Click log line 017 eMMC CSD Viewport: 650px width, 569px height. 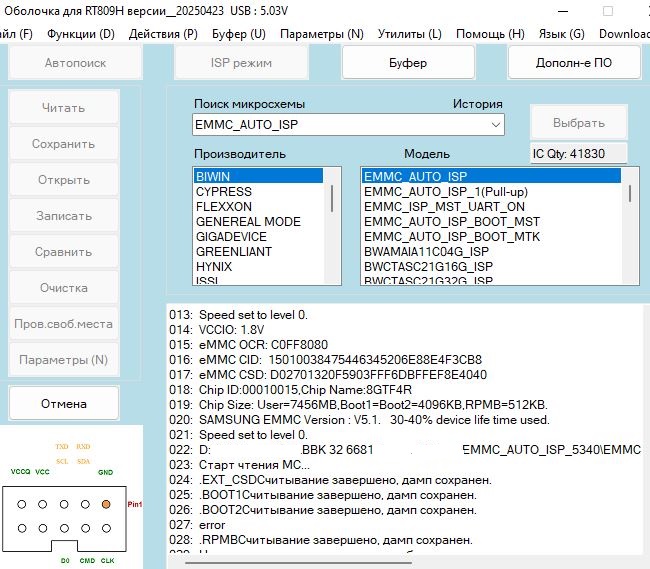coord(328,375)
